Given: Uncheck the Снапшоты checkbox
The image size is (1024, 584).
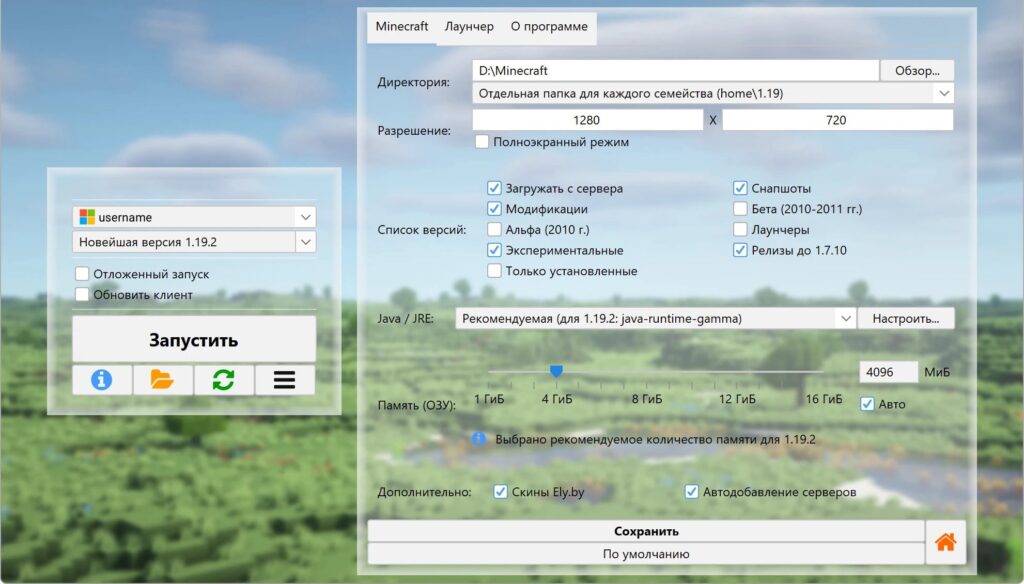Looking at the screenshot, I should click(740, 188).
